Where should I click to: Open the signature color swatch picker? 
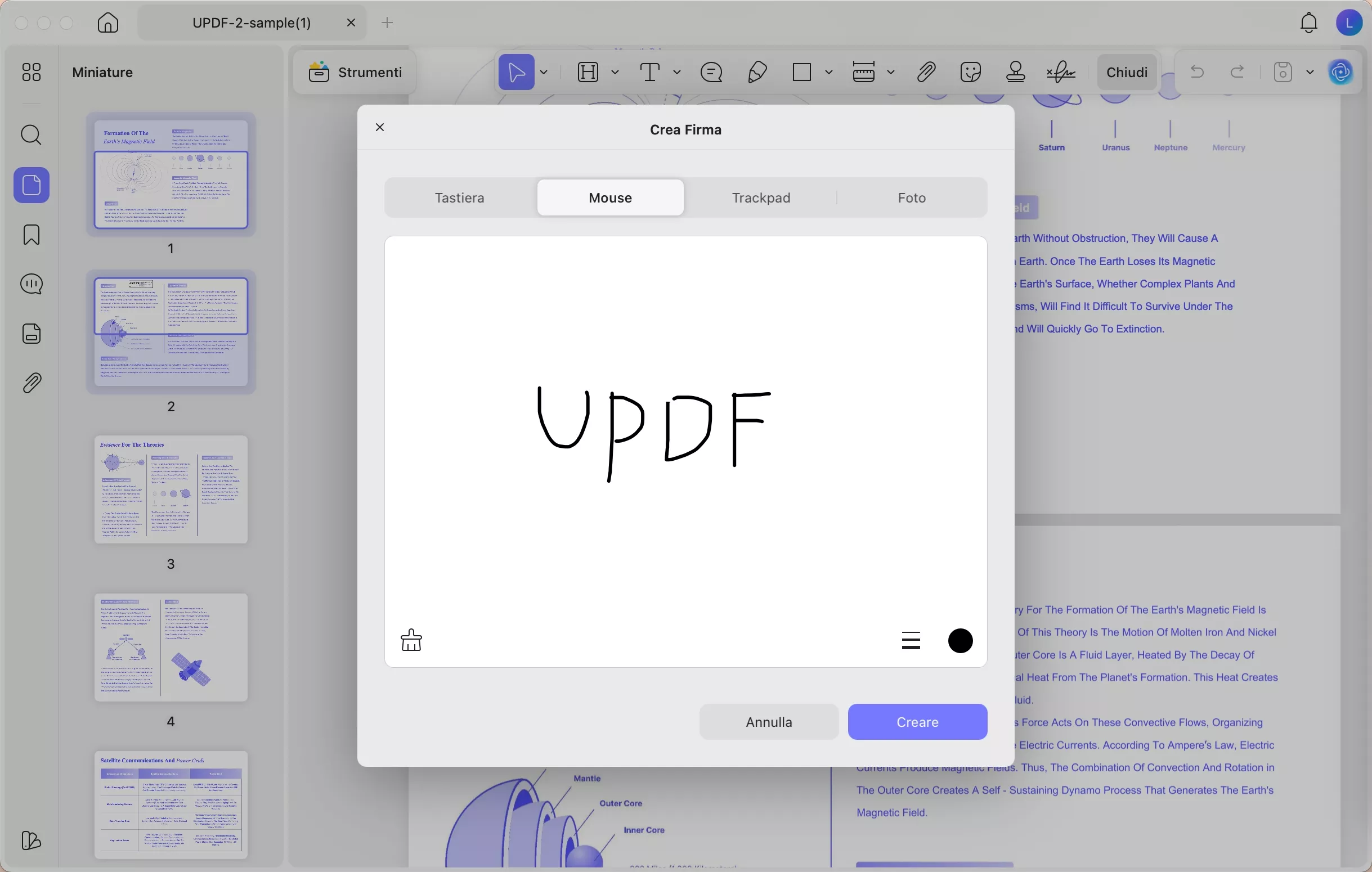click(x=960, y=640)
